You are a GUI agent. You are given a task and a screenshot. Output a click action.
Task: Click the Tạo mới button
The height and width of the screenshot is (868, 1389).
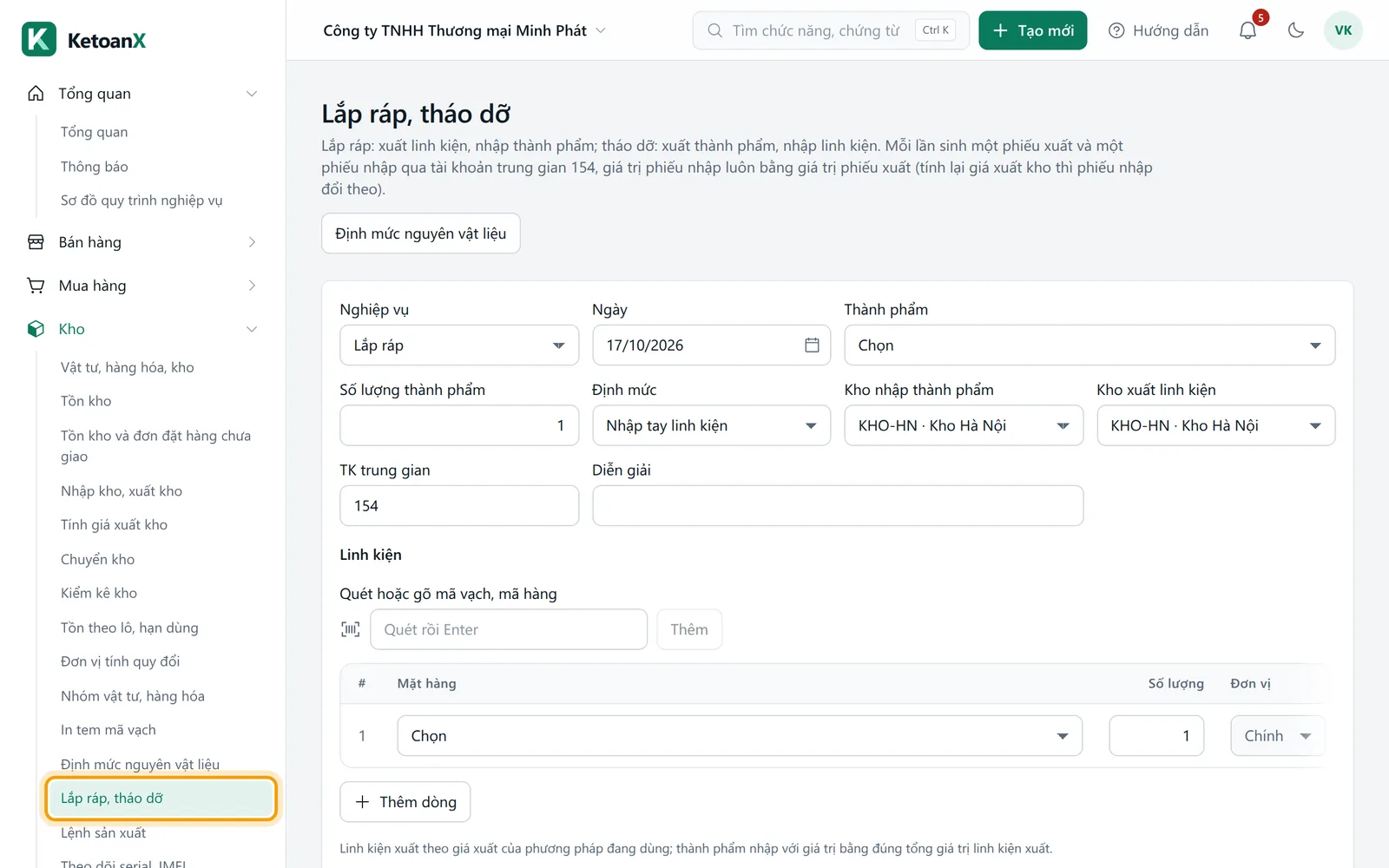[1032, 30]
